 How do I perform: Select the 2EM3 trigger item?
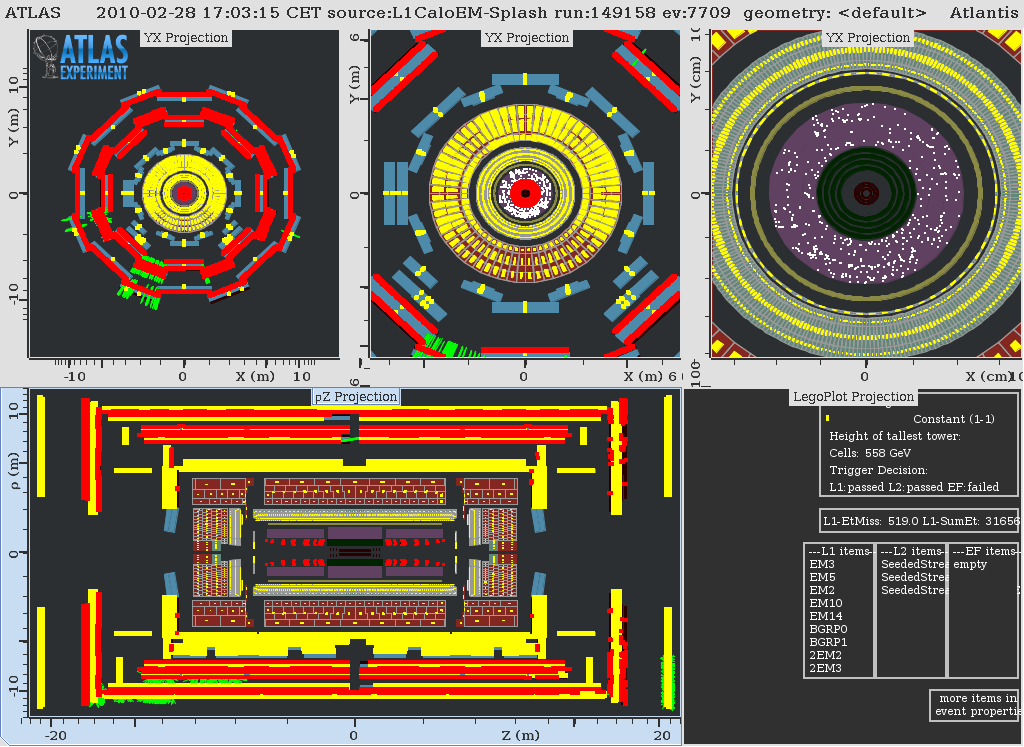tap(825, 668)
